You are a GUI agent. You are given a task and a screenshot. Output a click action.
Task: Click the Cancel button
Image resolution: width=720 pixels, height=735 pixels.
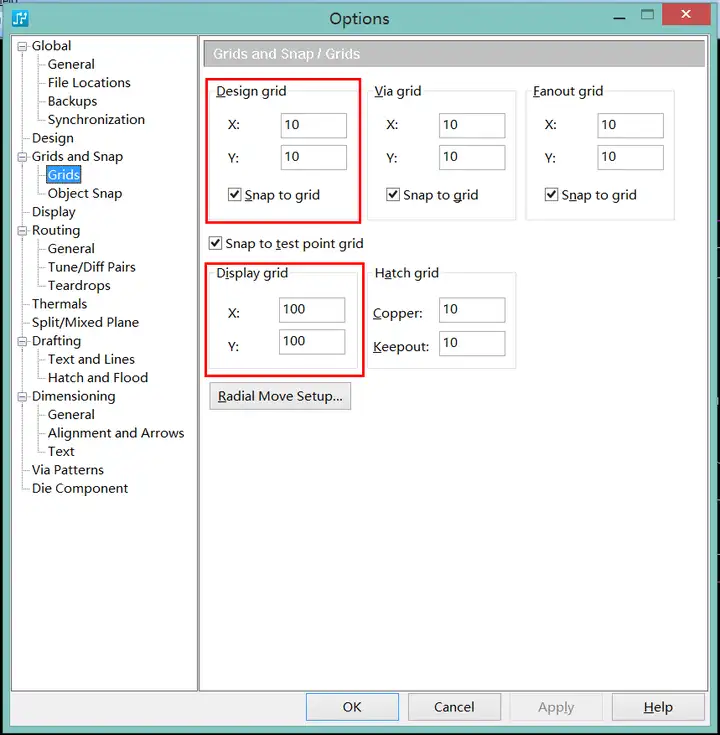coord(454,707)
